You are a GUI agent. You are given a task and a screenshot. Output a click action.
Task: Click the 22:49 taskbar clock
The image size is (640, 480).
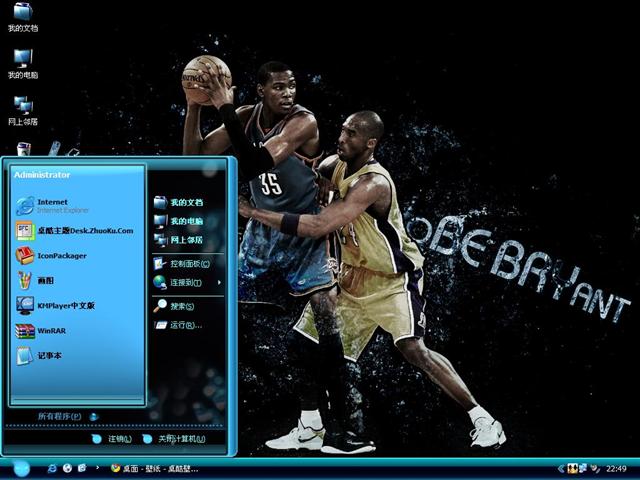[616, 469]
